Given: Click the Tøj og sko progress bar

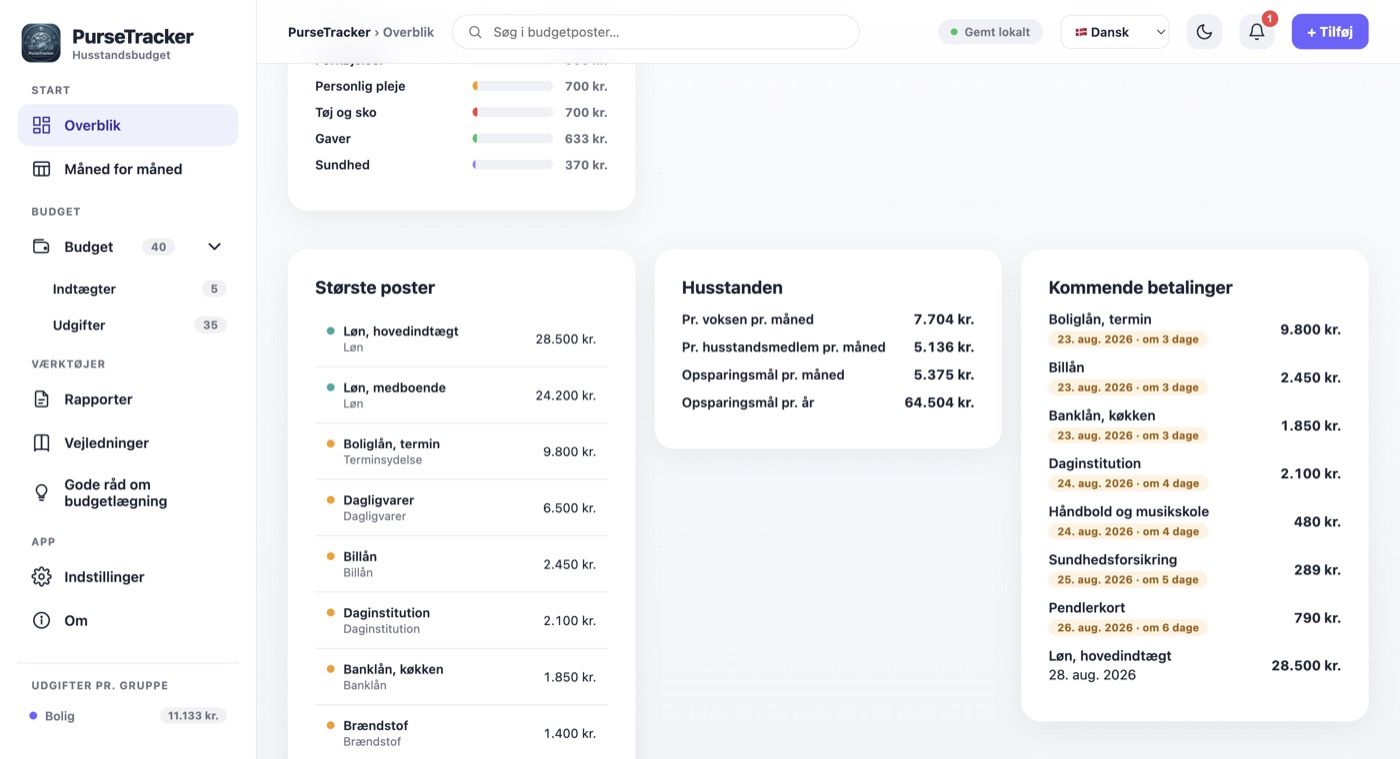Looking at the screenshot, I should point(512,112).
